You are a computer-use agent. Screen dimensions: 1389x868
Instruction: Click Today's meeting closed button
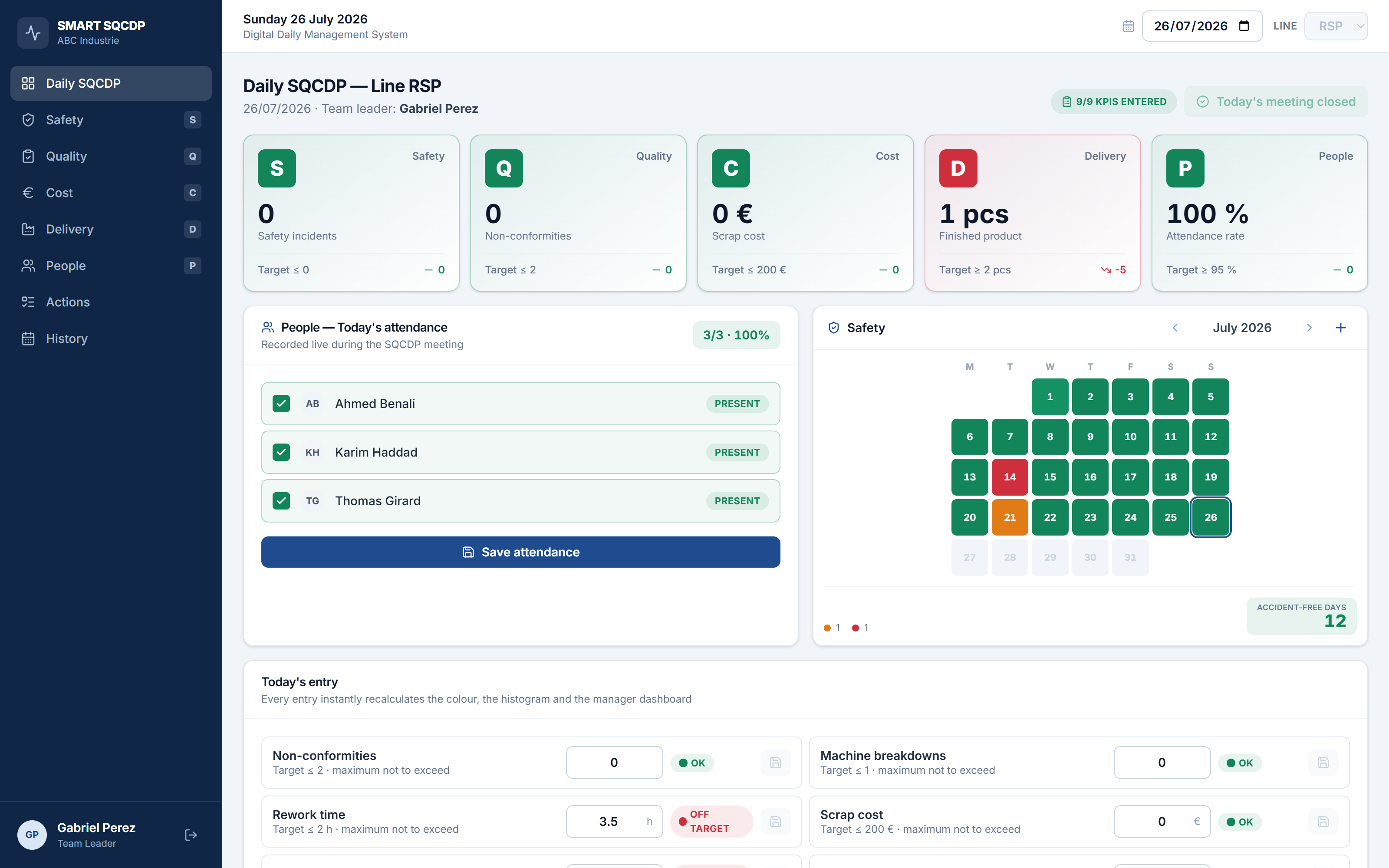pos(1276,102)
